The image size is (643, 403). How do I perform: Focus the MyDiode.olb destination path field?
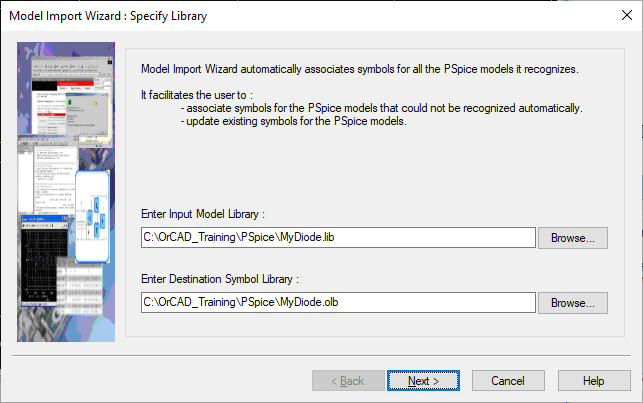(x=338, y=303)
